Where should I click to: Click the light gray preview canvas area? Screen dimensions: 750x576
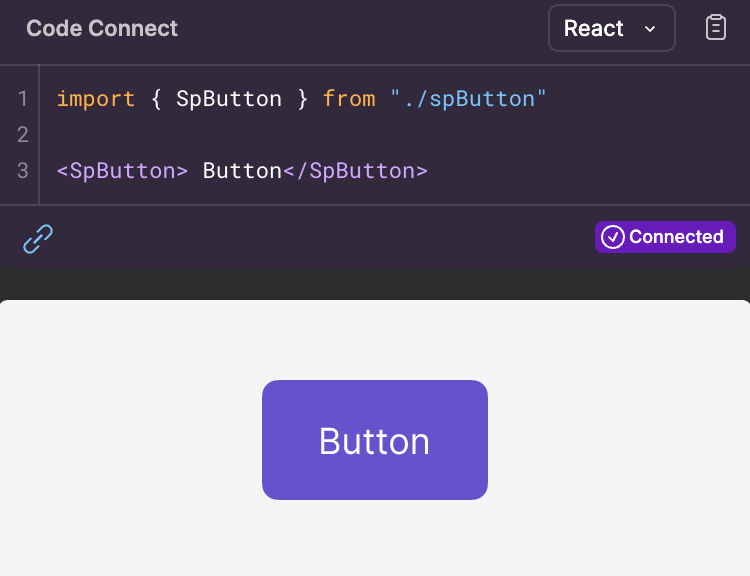(375, 536)
